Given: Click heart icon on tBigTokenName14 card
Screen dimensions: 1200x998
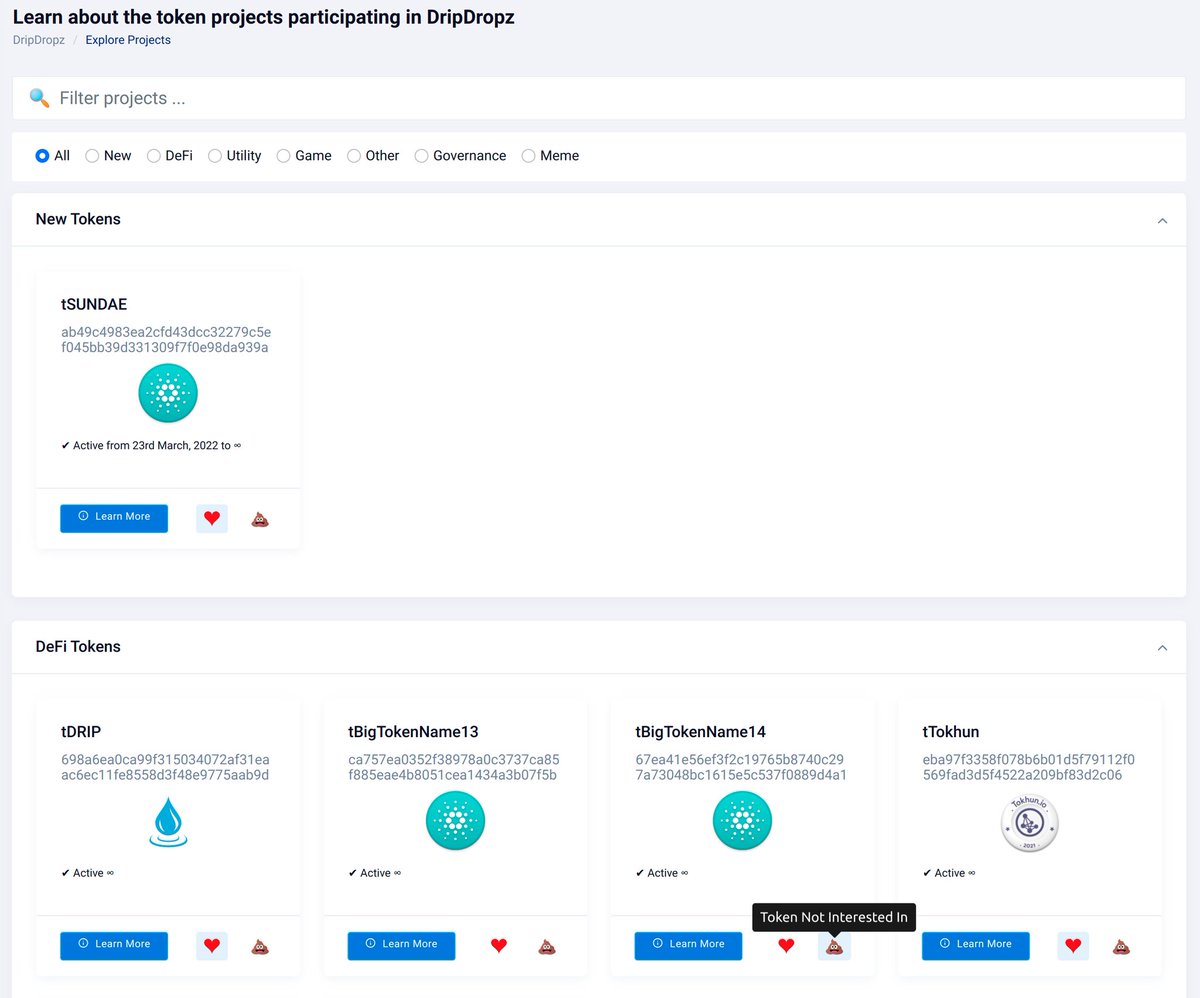Looking at the screenshot, I should [786, 945].
